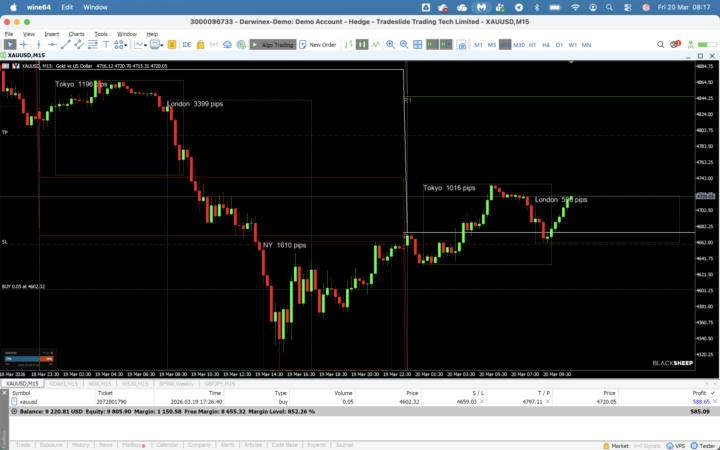Open the Market shopping bag icon

pos(200,45)
